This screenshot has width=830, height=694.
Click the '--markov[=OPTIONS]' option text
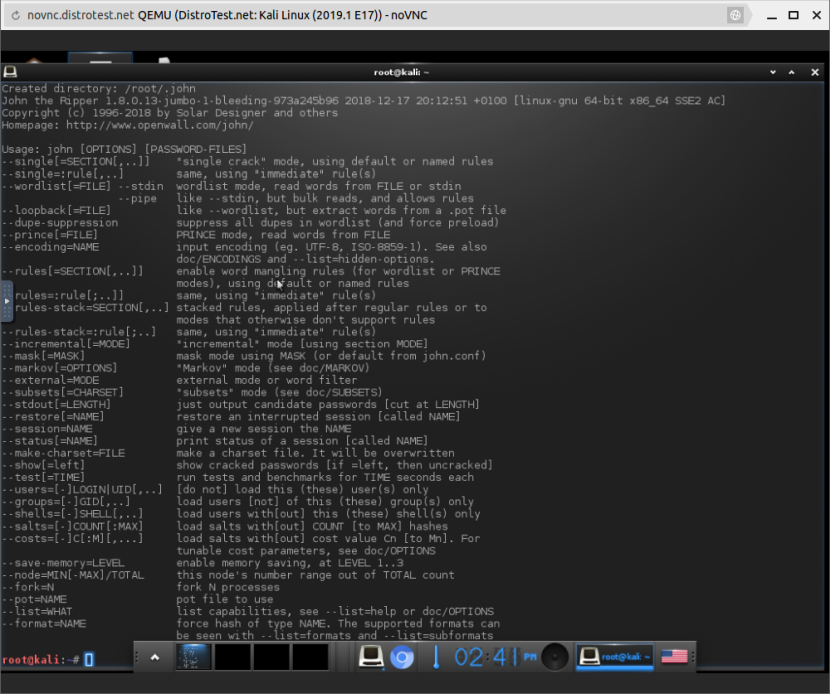(59, 367)
